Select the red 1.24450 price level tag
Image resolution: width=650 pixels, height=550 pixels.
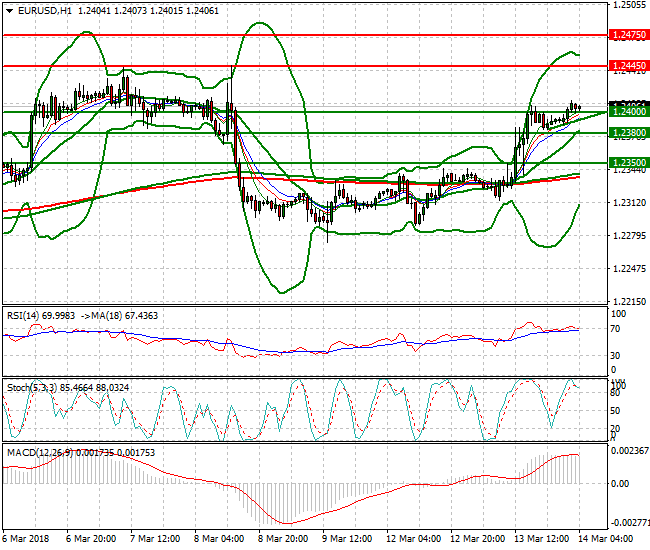coord(630,66)
